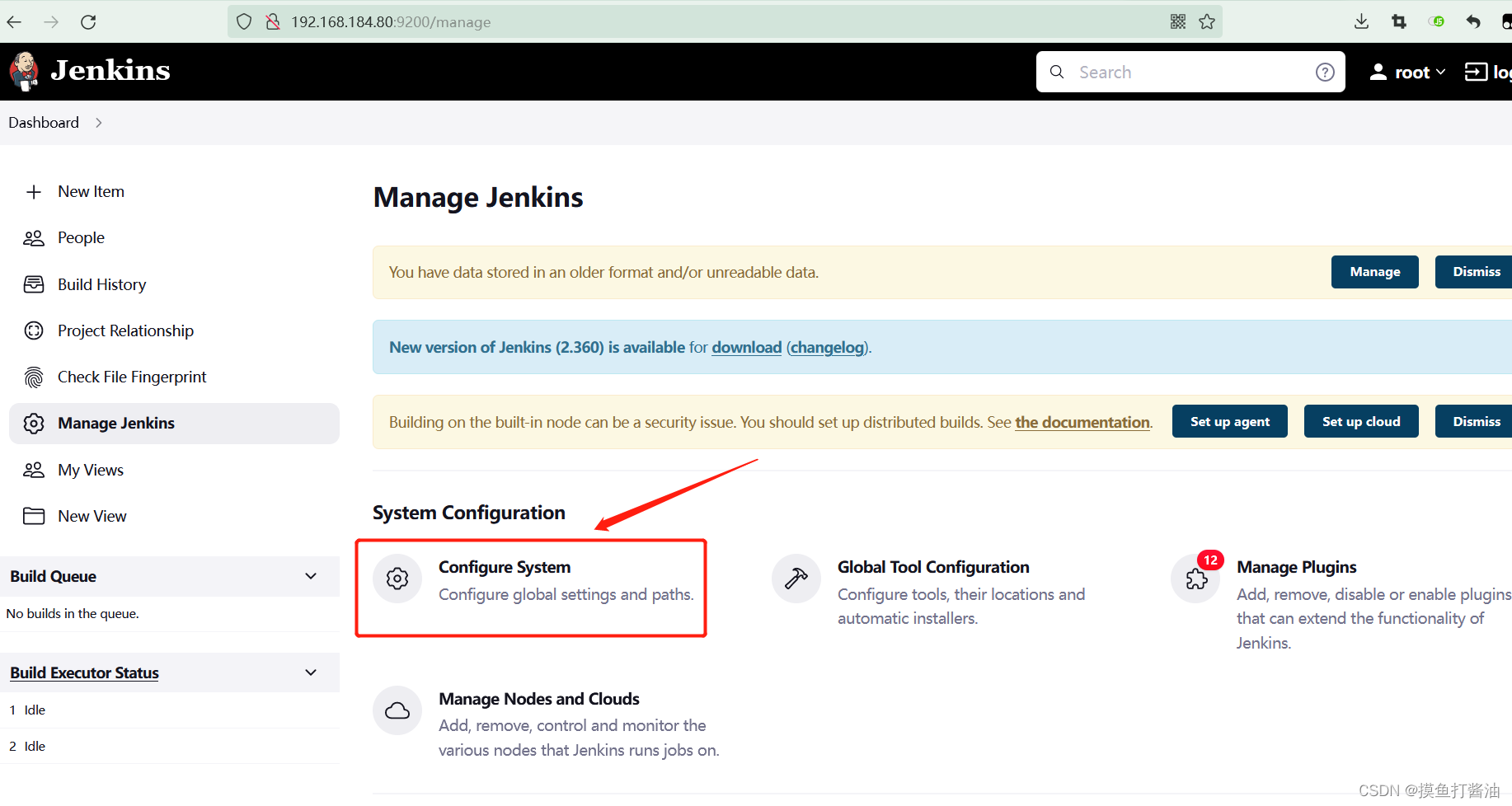Expand the Dashboard breadcrumb chevron
Image resolution: width=1512 pixels, height=806 pixels.
click(x=99, y=123)
